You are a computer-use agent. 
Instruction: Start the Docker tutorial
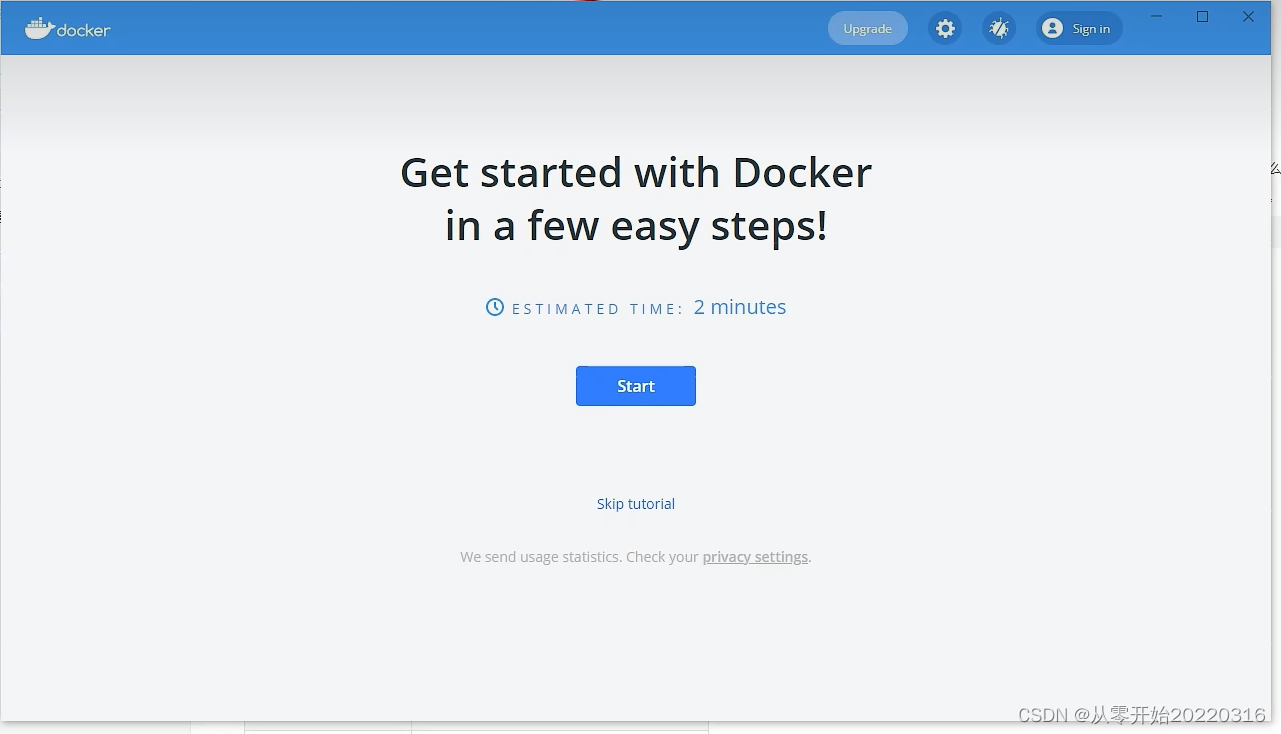click(x=635, y=386)
